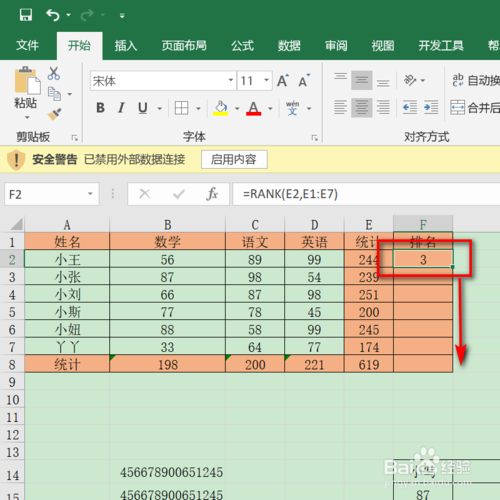
Task: Click the Cut scissors icon
Action: click(x=54, y=73)
